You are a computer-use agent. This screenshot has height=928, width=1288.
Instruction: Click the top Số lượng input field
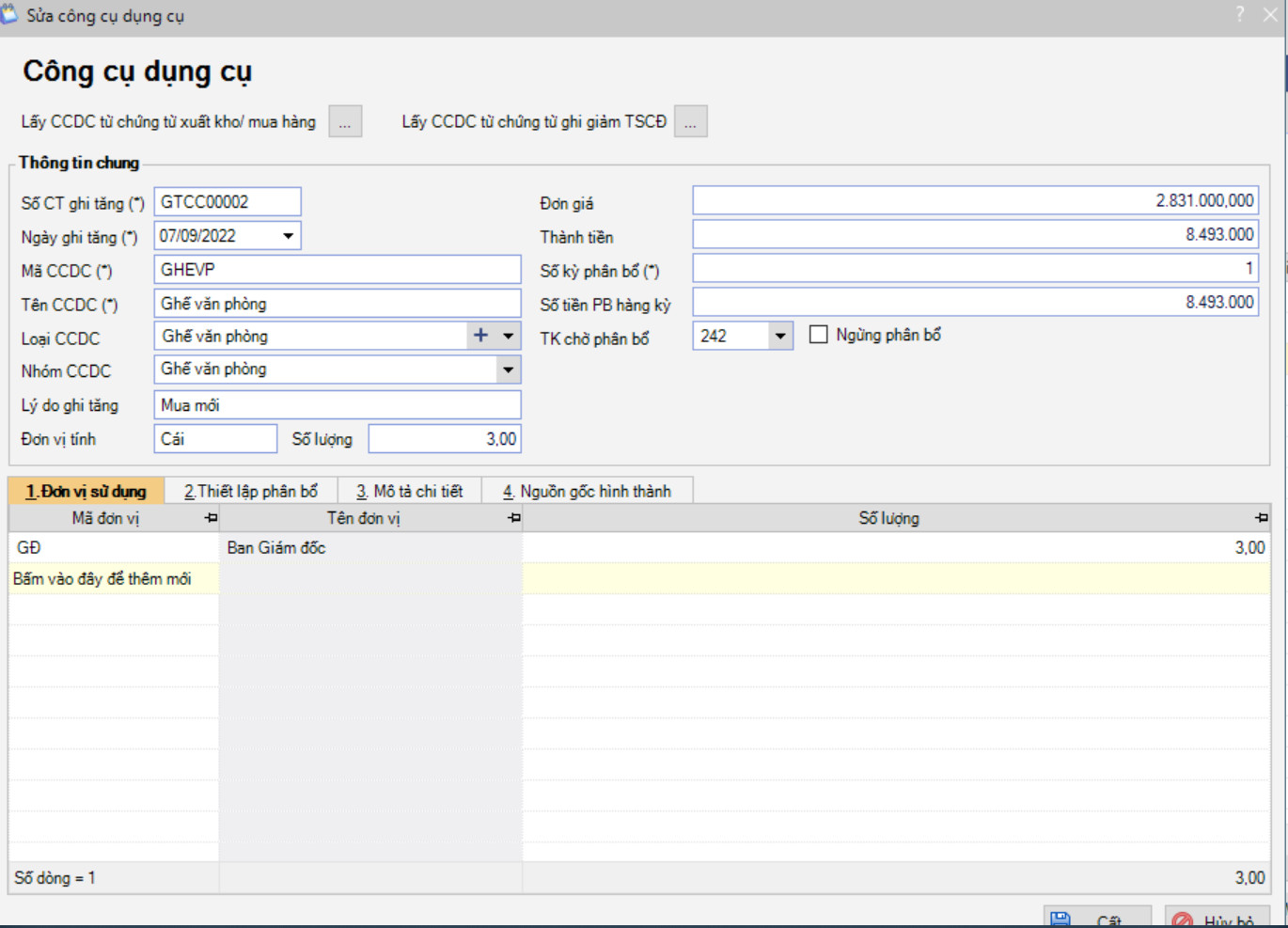pyautogui.click(x=444, y=439)
